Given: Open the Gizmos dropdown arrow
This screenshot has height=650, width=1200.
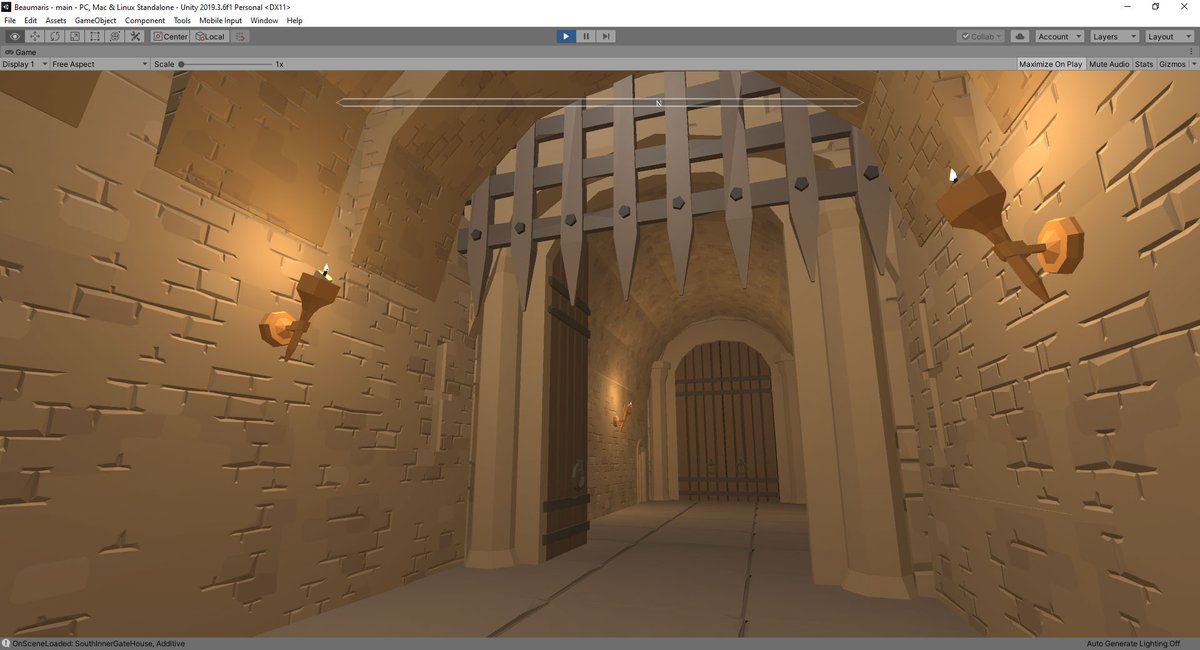Looking at the screenshot, I should pos(1192,64).
